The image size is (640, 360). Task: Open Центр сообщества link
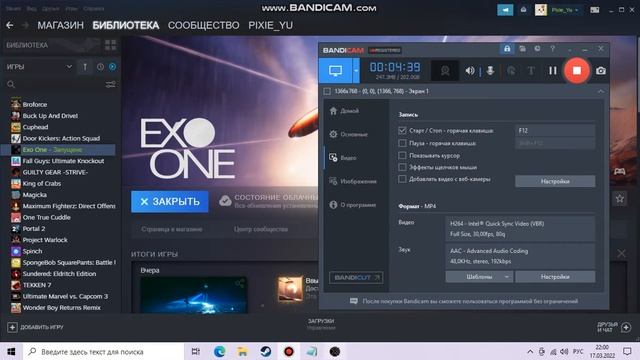[261, 229]
